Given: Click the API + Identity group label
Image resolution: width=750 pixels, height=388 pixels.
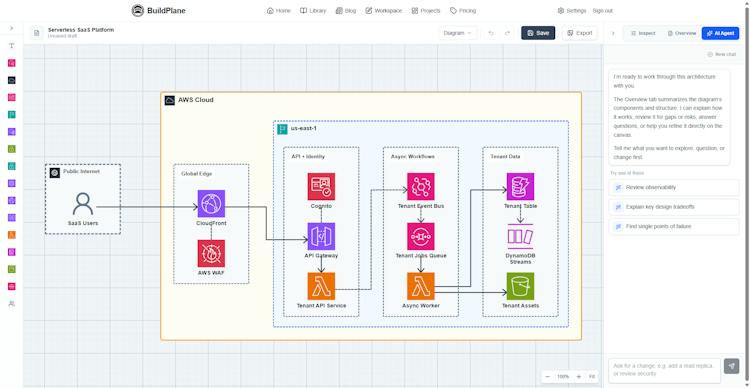Looking at the screenshot, I should pyautogui.click(x=308, y=156).
